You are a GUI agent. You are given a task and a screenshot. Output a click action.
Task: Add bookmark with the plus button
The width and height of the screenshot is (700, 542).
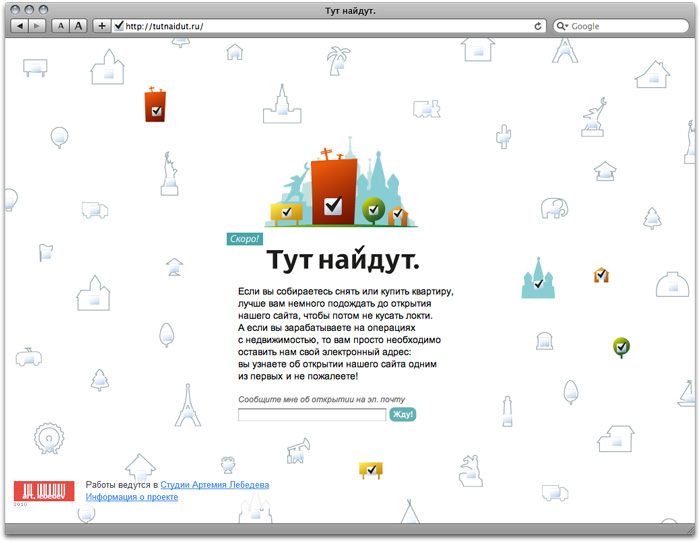pos(102,26)
